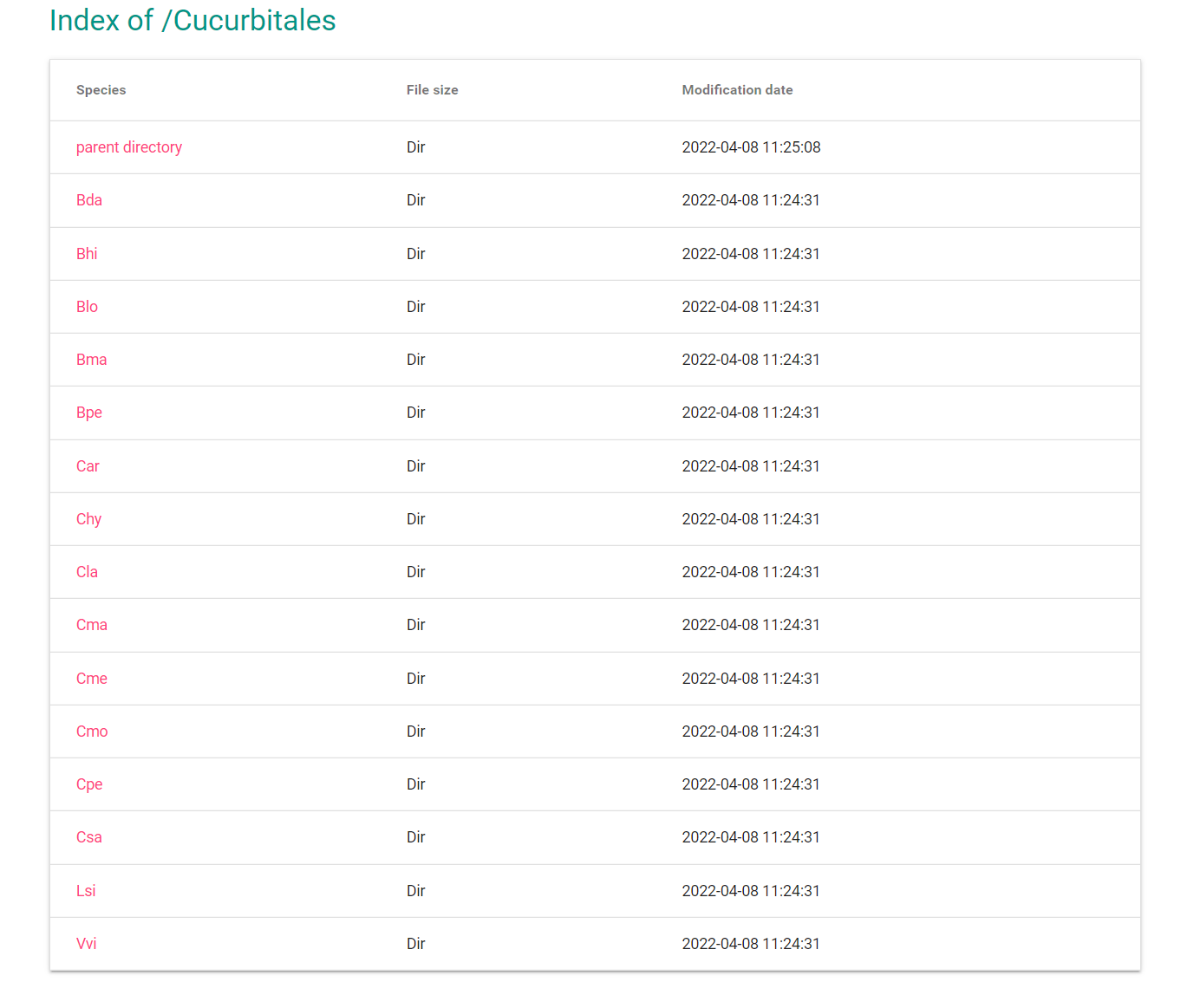Open the Bda species directory

coord(89,200)
